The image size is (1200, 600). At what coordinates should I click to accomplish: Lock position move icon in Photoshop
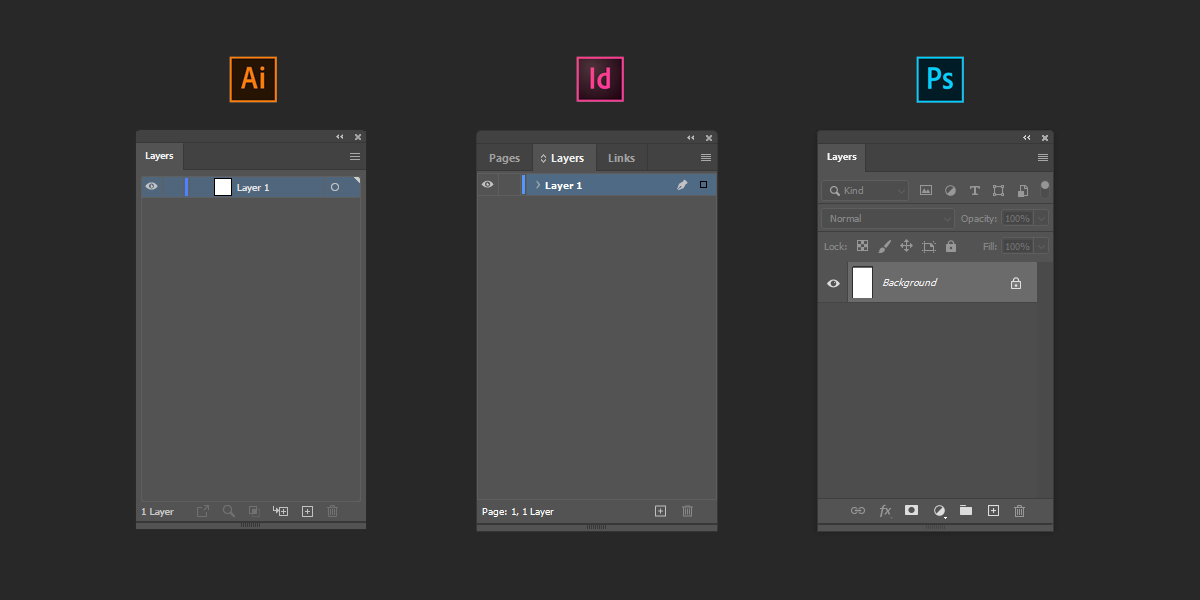tap(907, 246)
